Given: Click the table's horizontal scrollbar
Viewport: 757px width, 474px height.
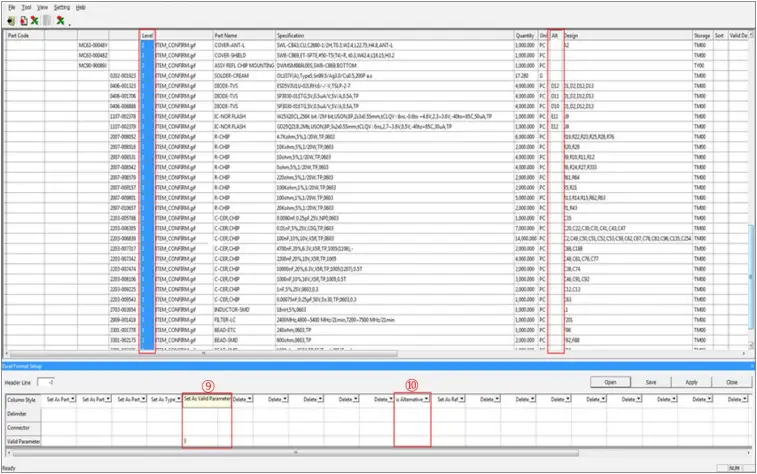Looking at the screenshot, I should [203, 354].
